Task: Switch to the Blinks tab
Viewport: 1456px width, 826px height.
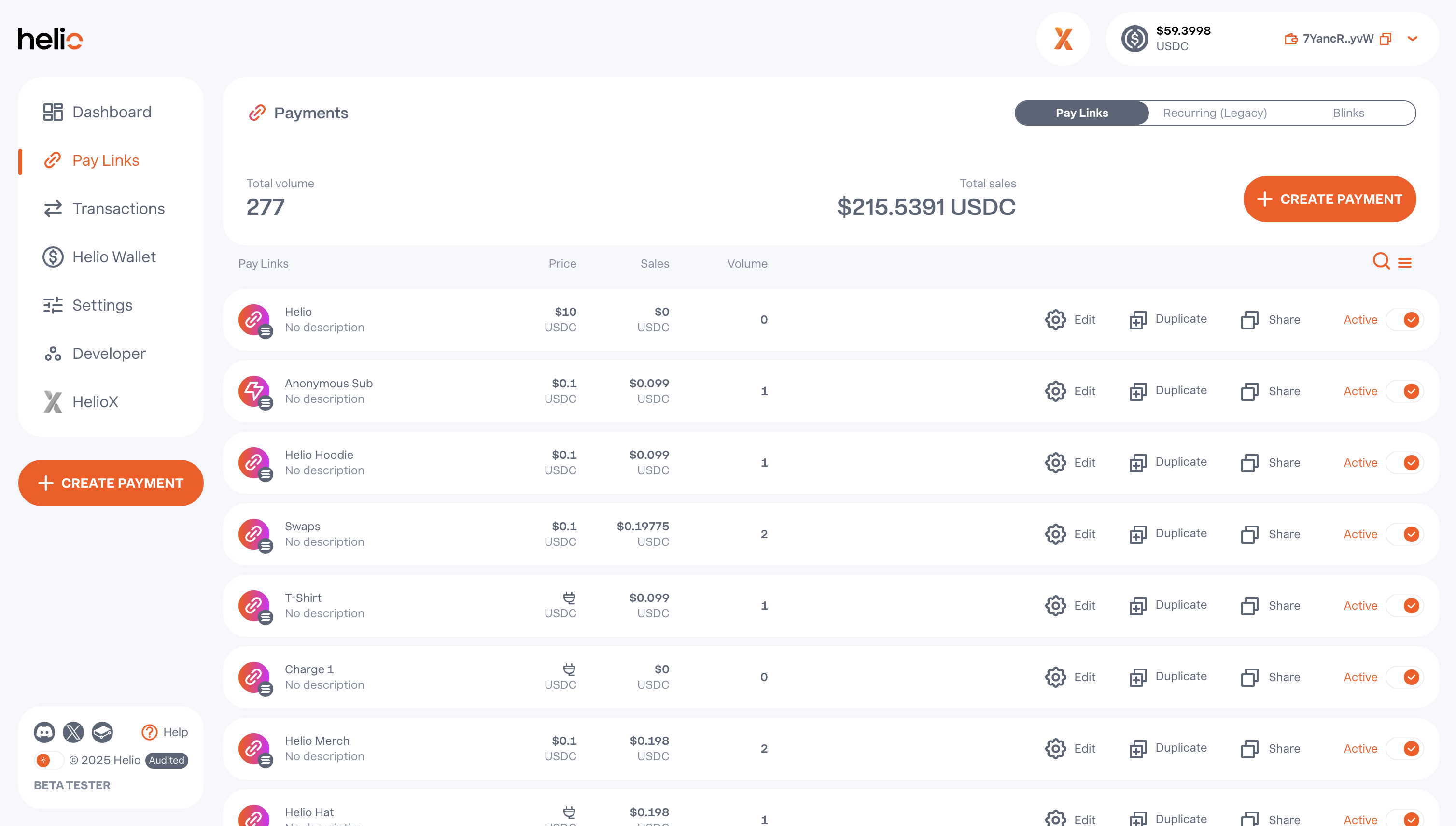Action: pyautogui.click(x=1348, y=113)
